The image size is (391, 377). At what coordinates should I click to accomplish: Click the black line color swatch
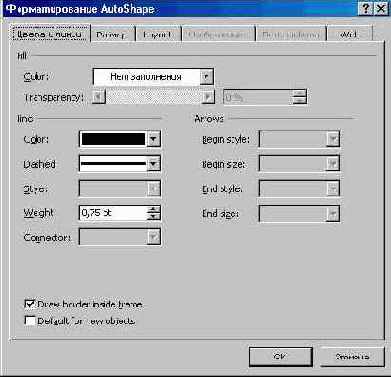click(113, 139)
